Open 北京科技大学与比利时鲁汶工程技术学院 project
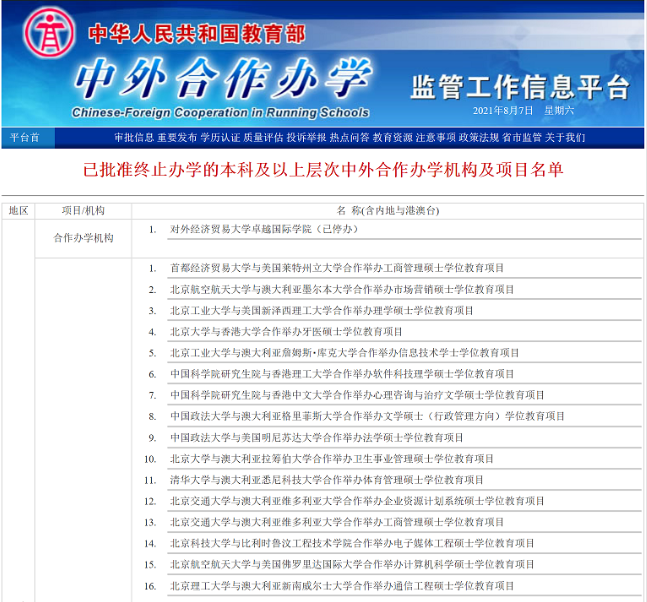Image resolution: width=647 pixels, height=602 pixels. pyautogui.click(x=352, y=543)
